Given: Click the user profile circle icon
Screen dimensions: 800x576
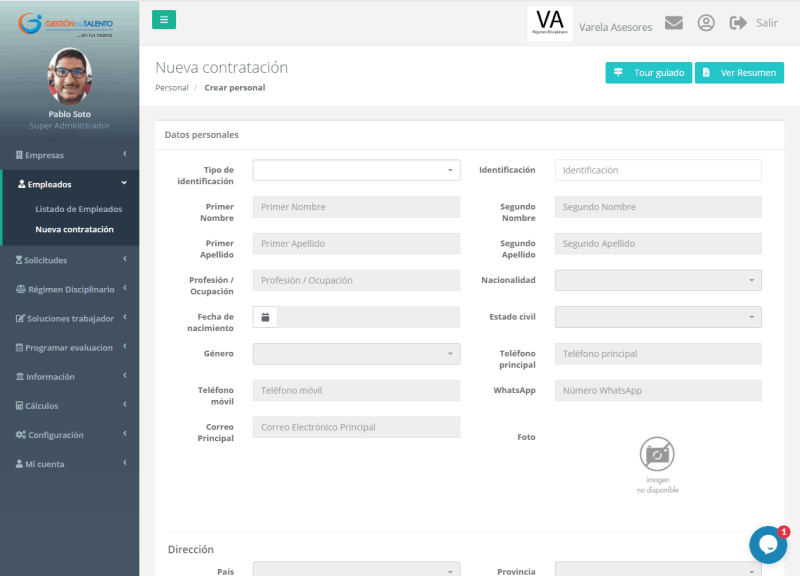Looking at the screenshot, I should [x=706, y=23].
